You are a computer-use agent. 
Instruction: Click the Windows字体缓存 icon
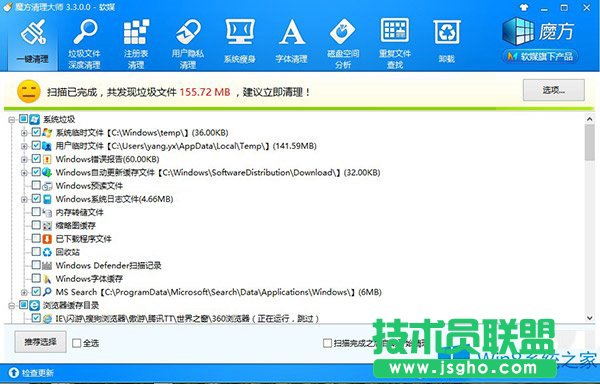[x=47, y=279]
